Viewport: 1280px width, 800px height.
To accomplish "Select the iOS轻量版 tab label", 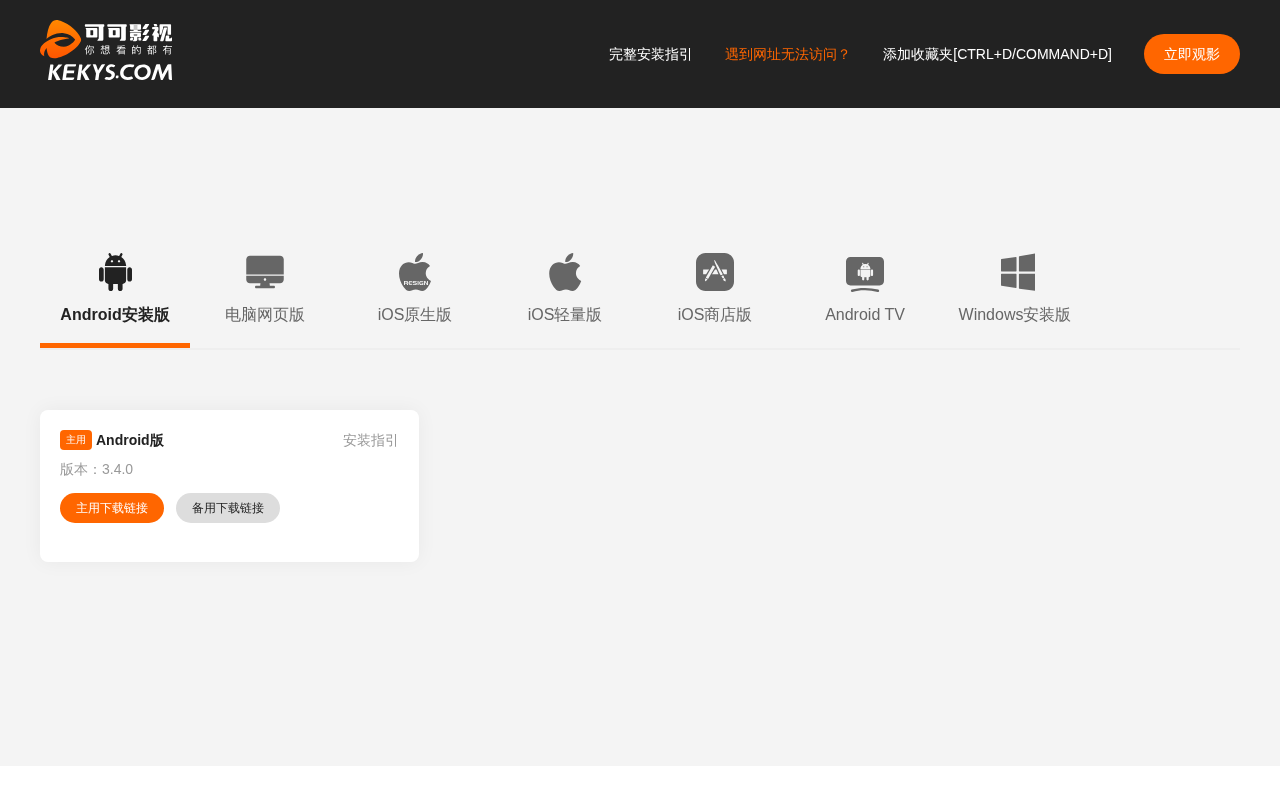I will (x=565, y=314).
